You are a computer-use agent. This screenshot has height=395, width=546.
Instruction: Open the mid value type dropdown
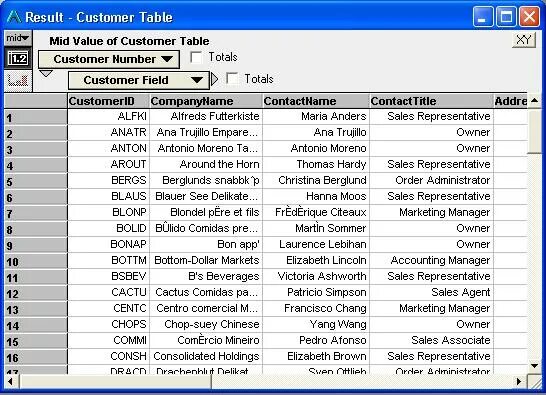(18, 38)
